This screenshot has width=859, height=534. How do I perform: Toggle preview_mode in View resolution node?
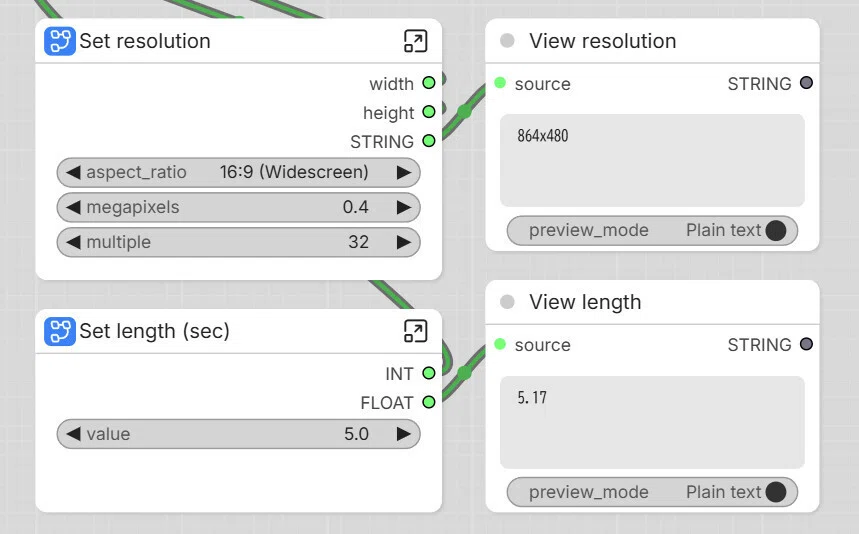[652, 231]
